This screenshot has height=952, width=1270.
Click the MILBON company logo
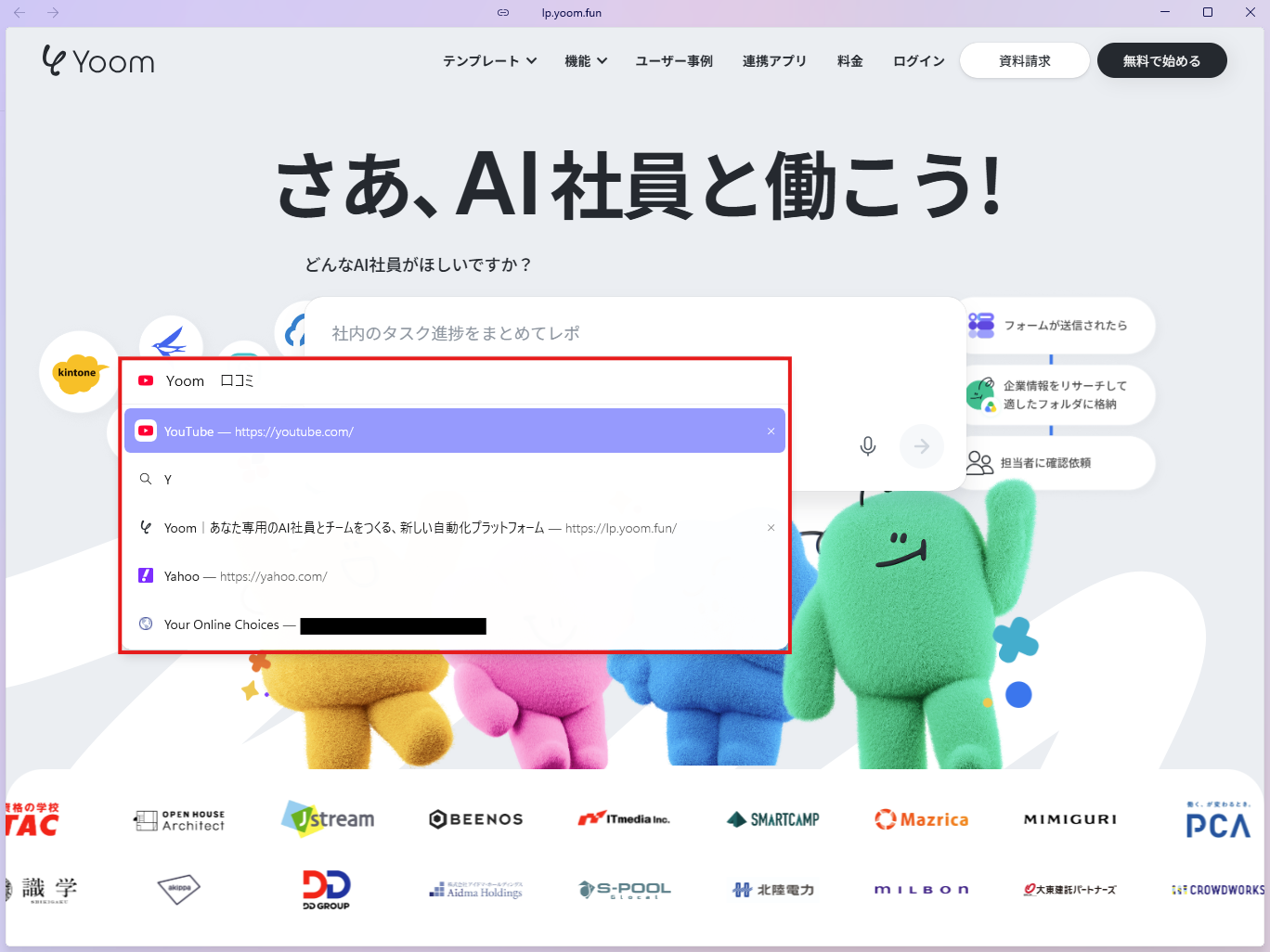(x=922, y=890)
